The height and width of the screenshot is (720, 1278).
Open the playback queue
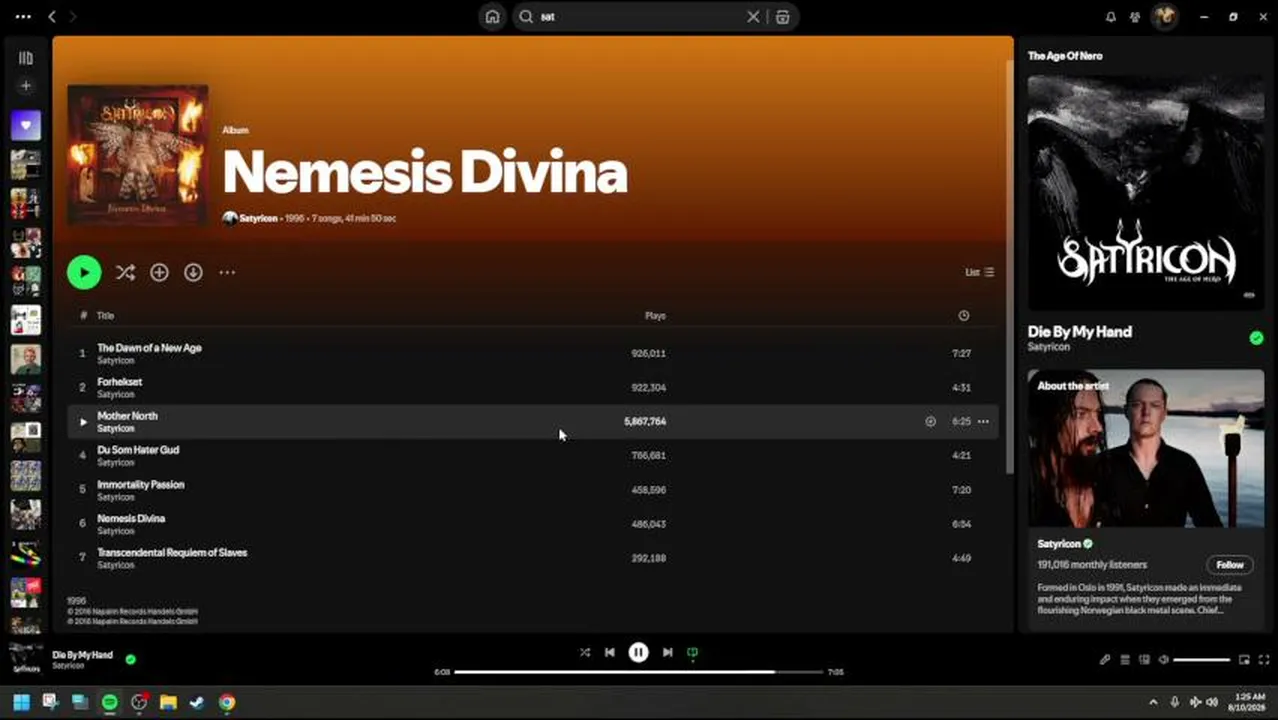[x=1125, y=660]
